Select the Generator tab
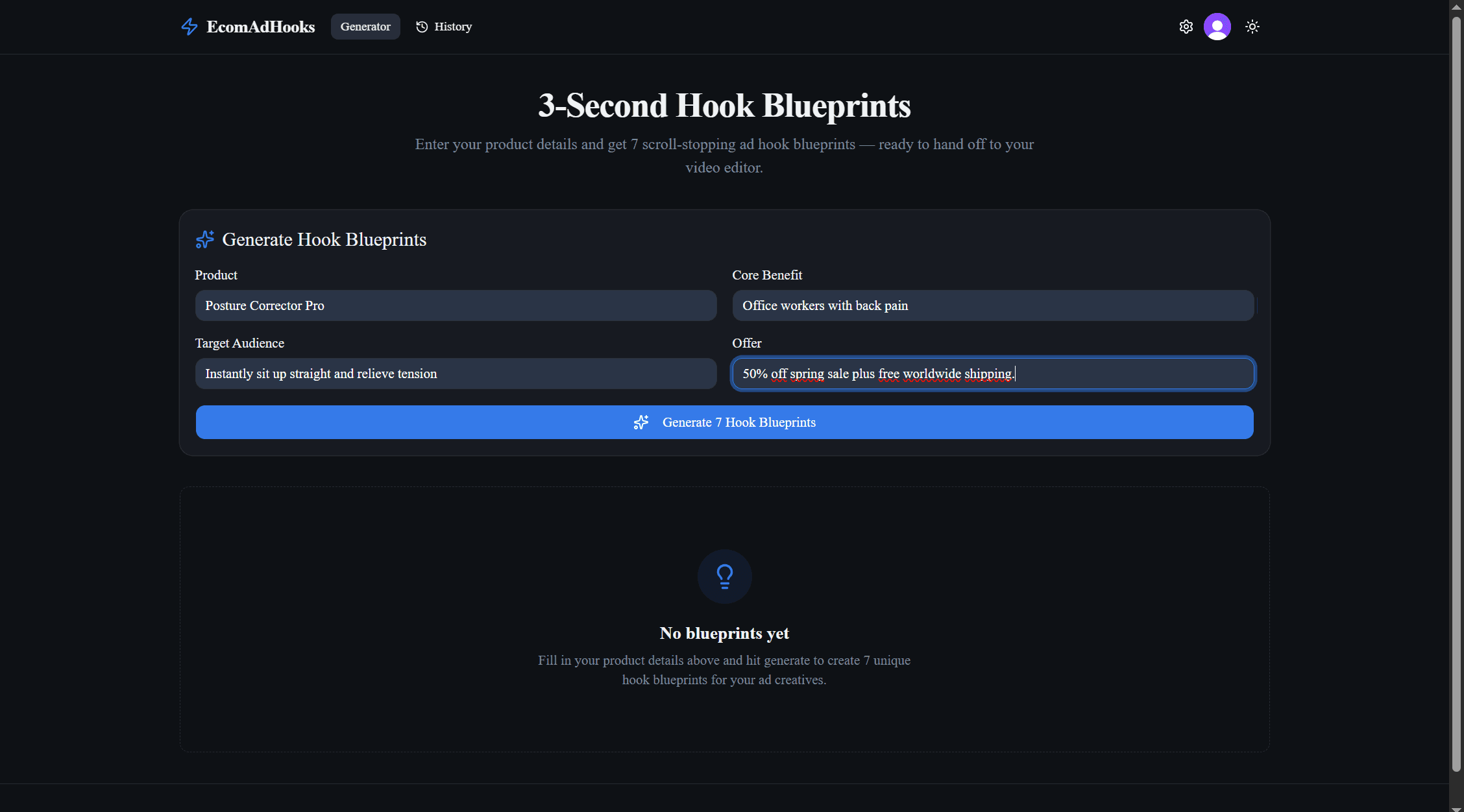1464x812 pixels. coord(365,27)
